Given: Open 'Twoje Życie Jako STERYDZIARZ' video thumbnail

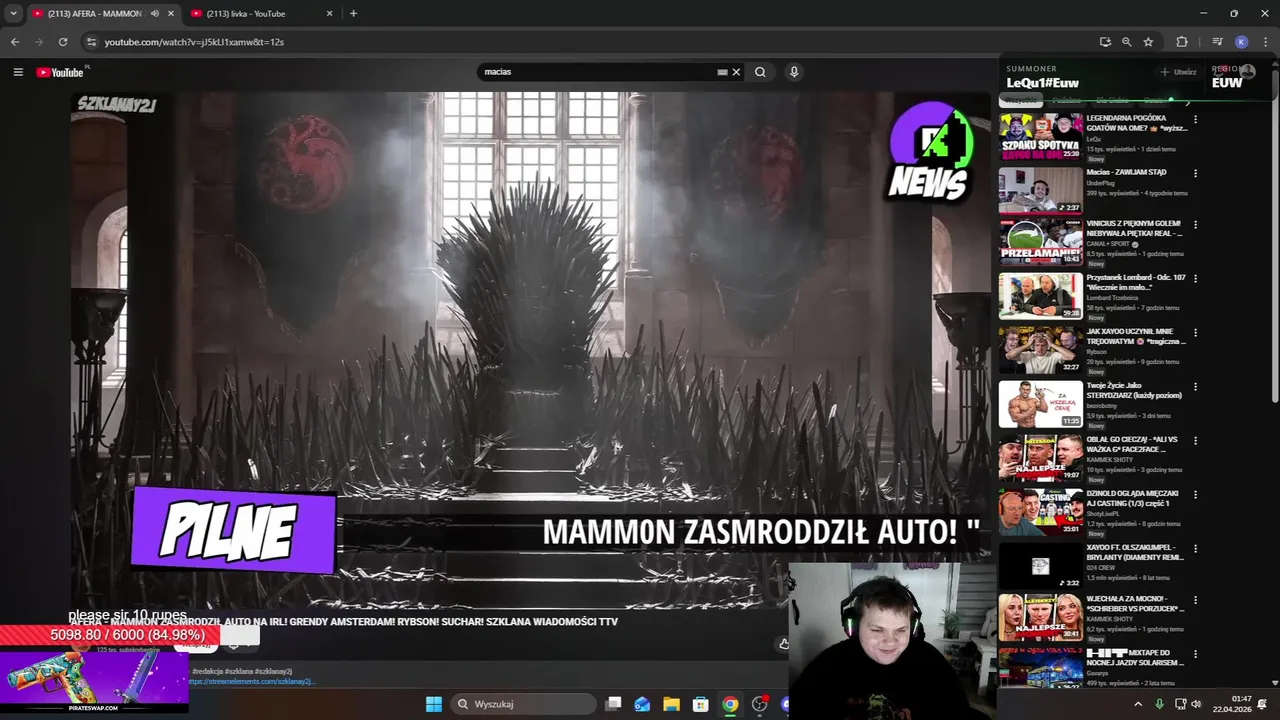Looking at the screenshot, I should (x=1040, y=404).
